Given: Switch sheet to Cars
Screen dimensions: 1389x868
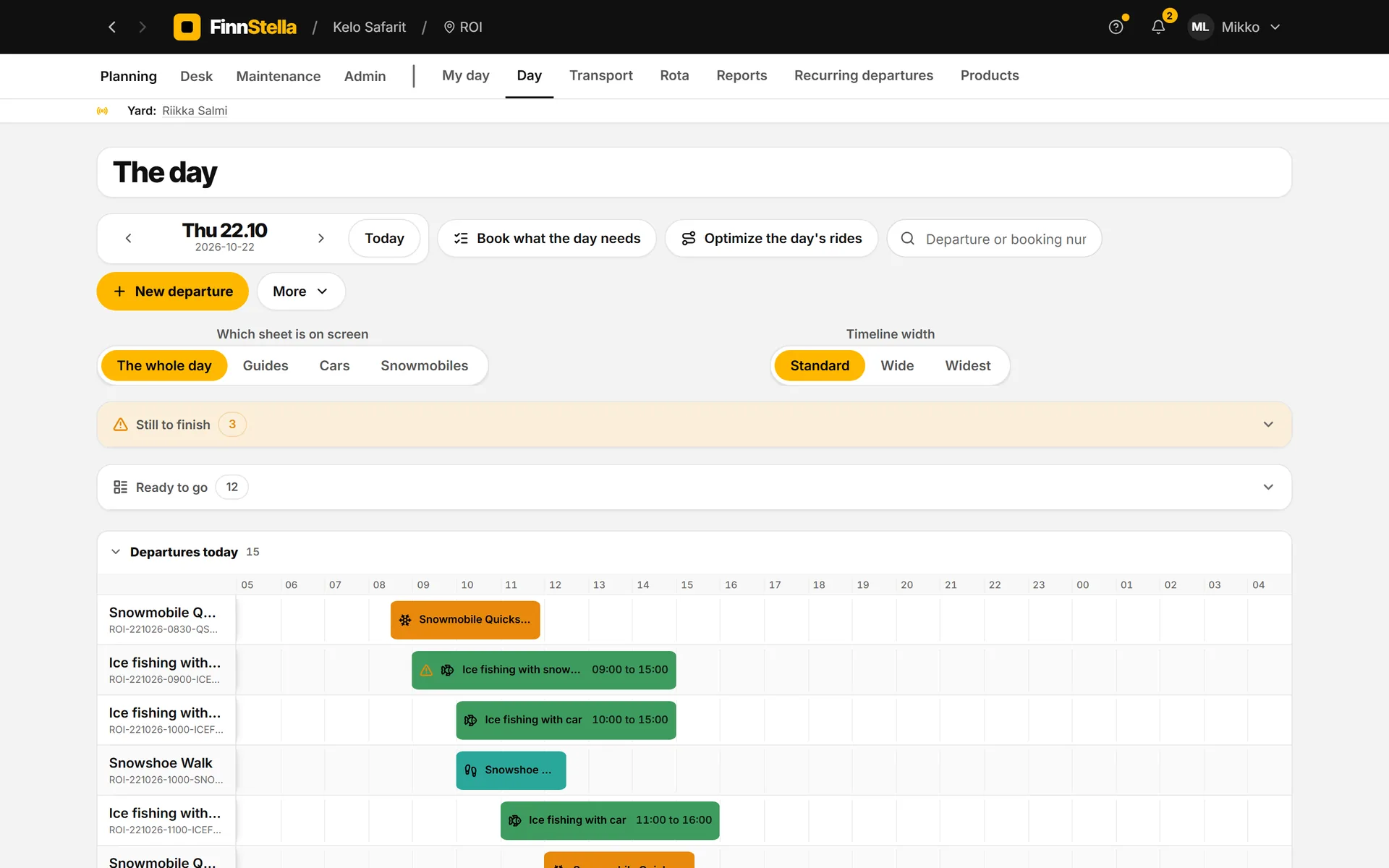Looking at the screenshot, I should [334, 365].
